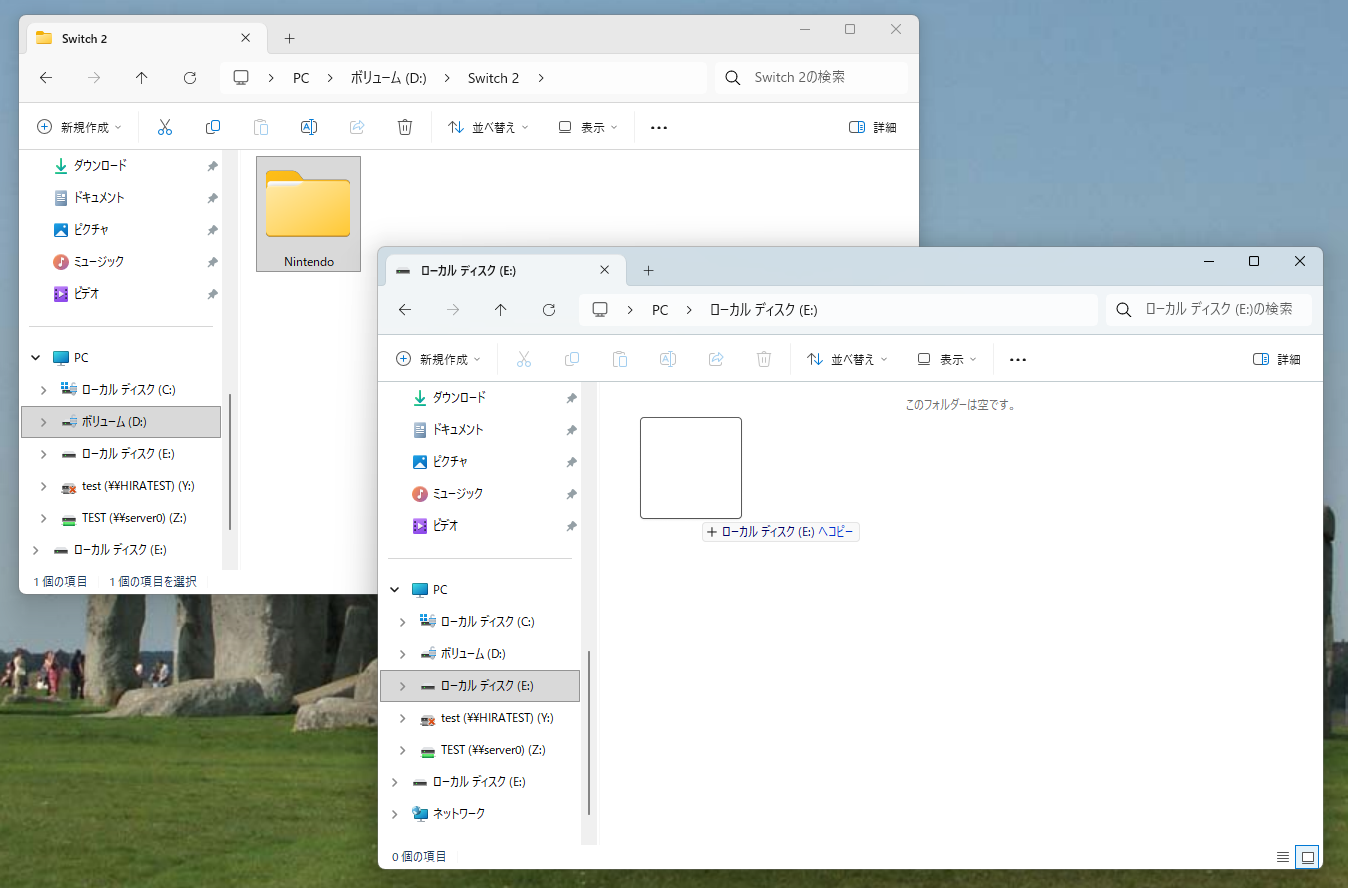Toggle the 詳細 details pane in Switch 2 window
1348x888 pixels.
tap(872, 127)
